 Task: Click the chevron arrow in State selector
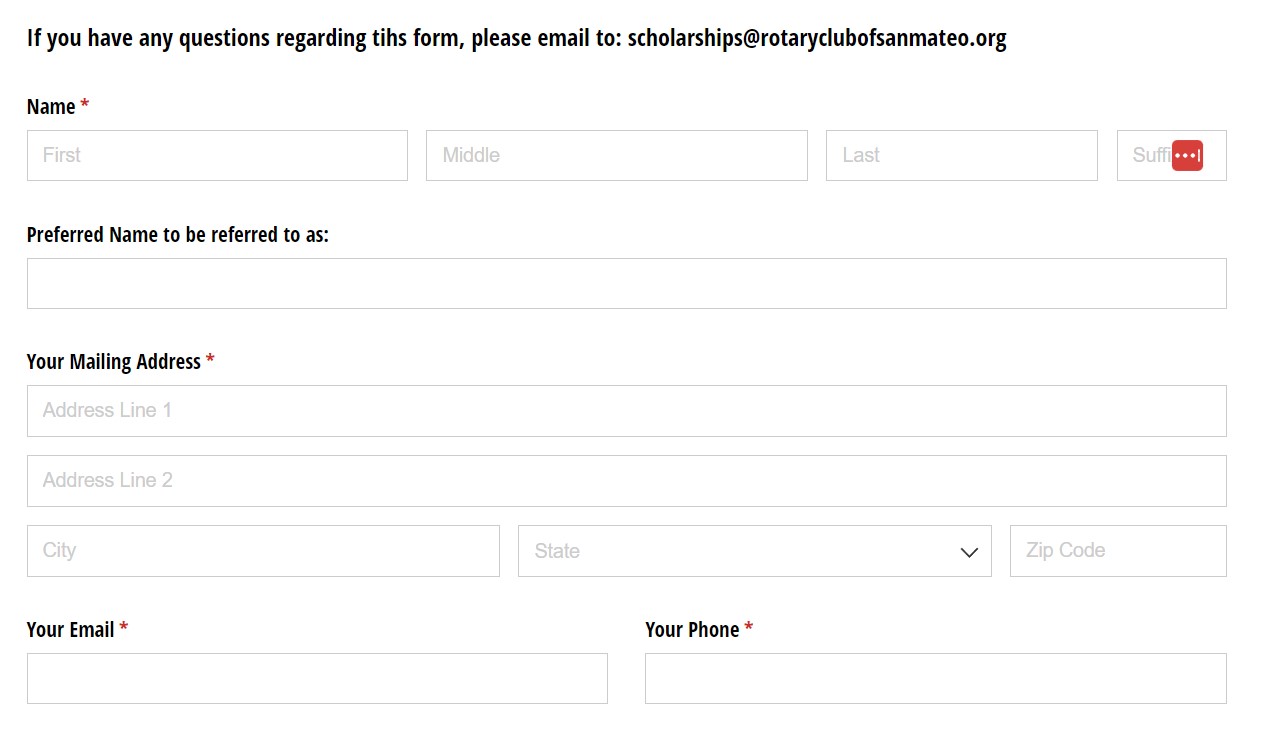coord(968,552)
